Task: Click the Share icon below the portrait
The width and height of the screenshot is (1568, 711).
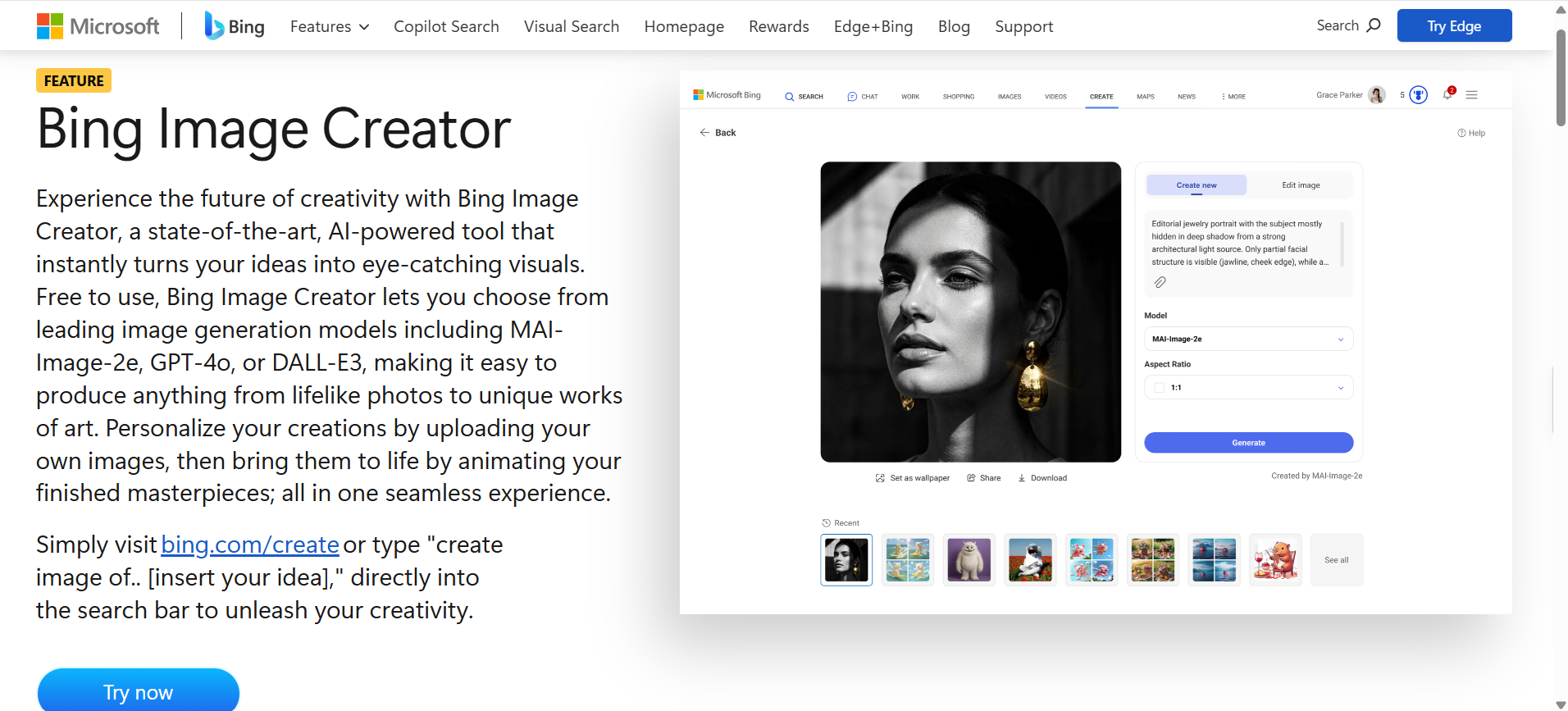Action: pos(971,478)
